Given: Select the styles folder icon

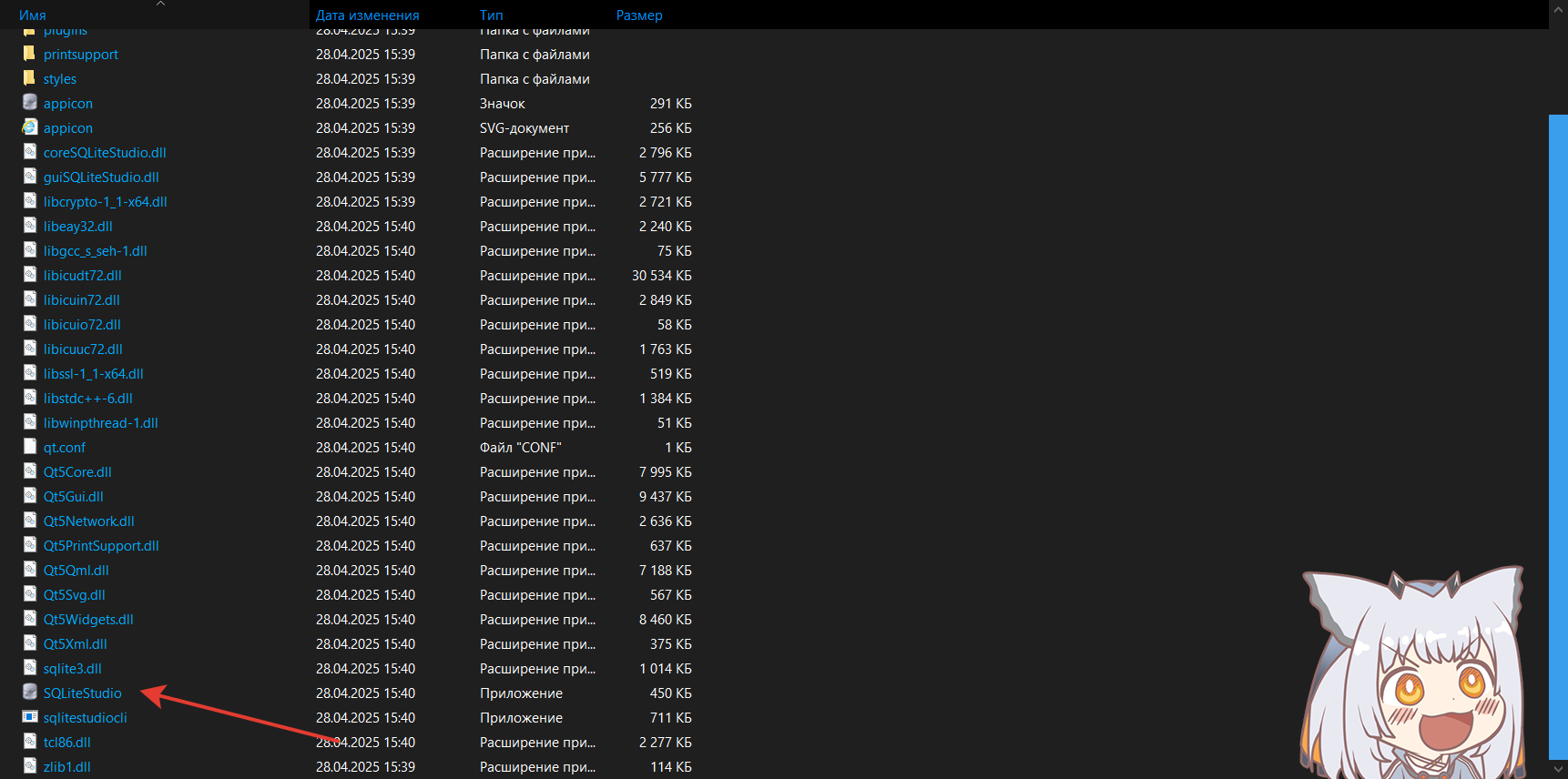Looking at the screenshot, I should coord(30,78).
